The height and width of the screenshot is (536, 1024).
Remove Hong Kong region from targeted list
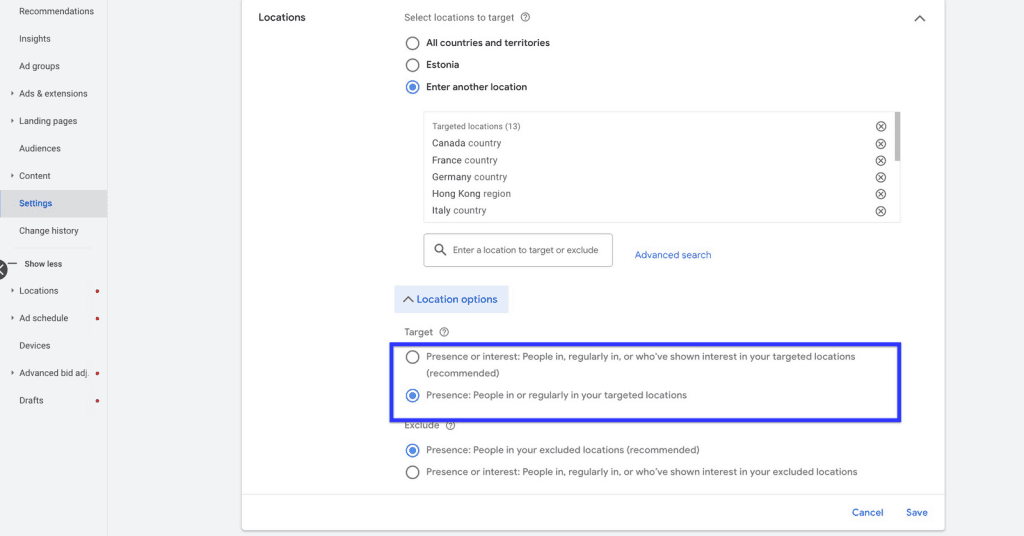880,194
